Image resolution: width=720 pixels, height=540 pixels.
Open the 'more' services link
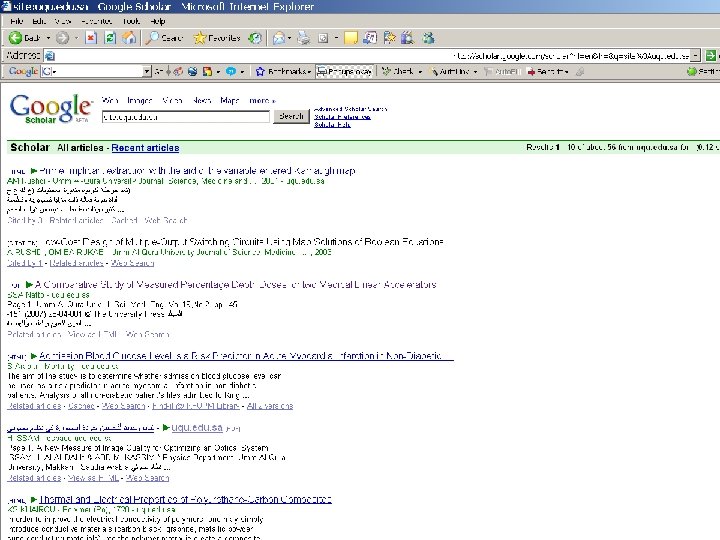(x=262, y=101)
